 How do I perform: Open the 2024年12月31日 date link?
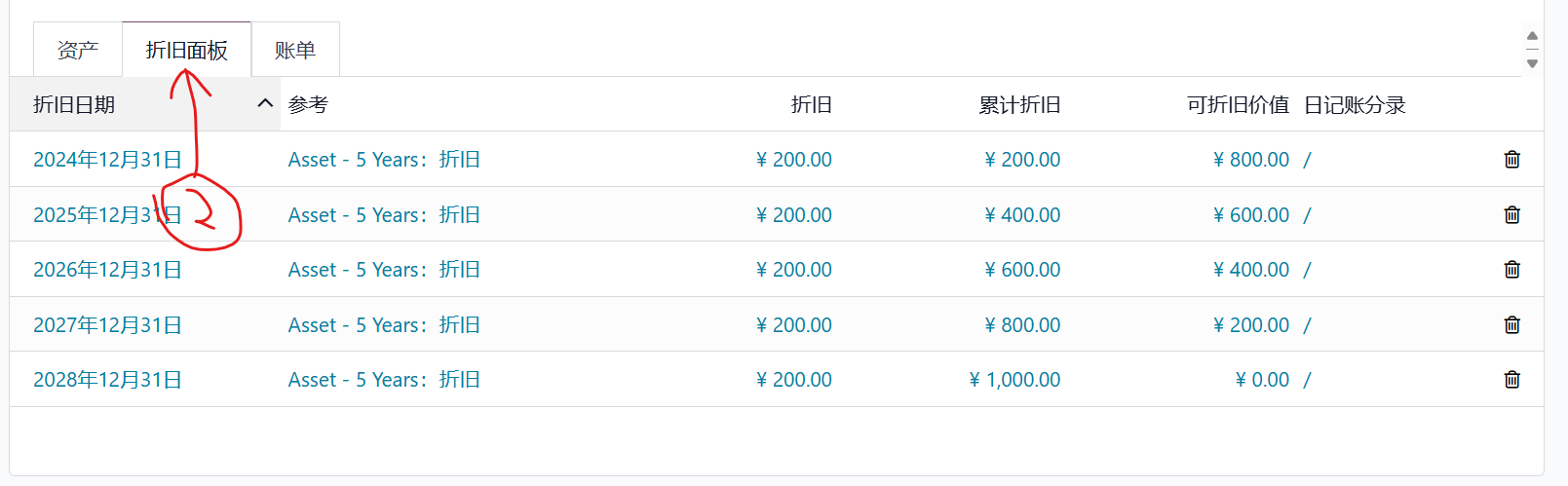coord(107,160)
